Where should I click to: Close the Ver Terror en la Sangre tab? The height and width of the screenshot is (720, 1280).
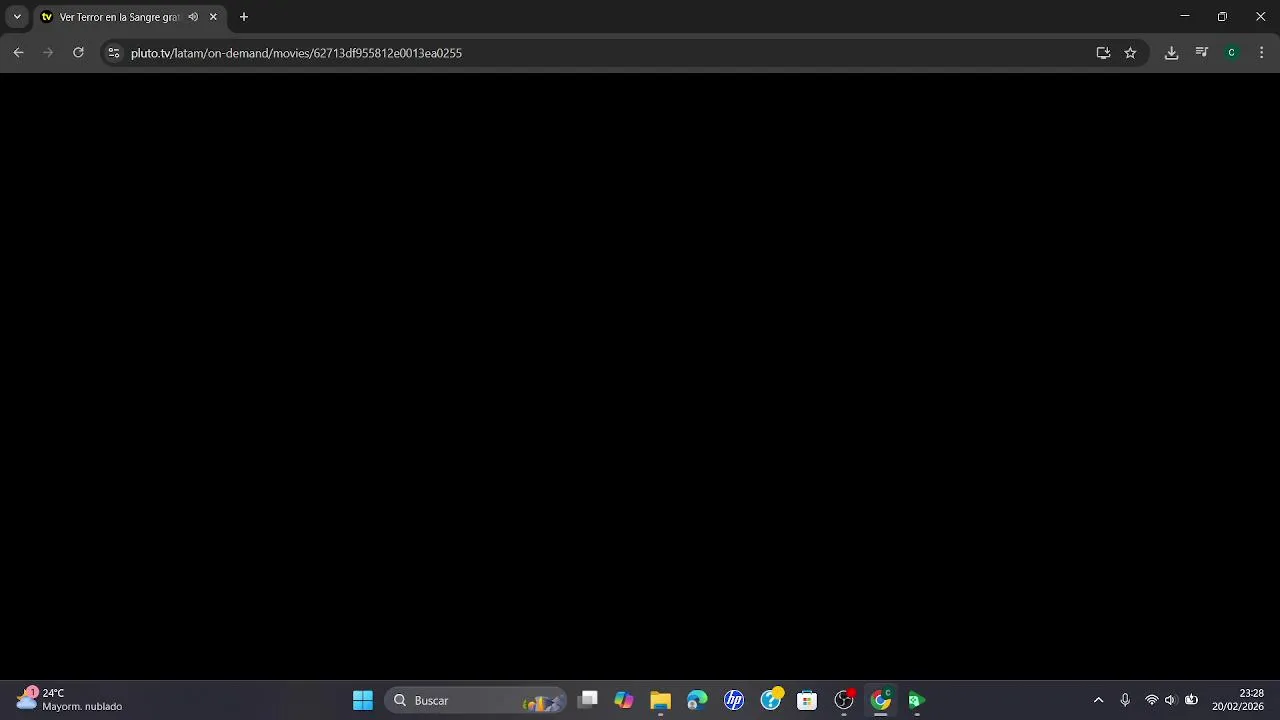(213, 17)
